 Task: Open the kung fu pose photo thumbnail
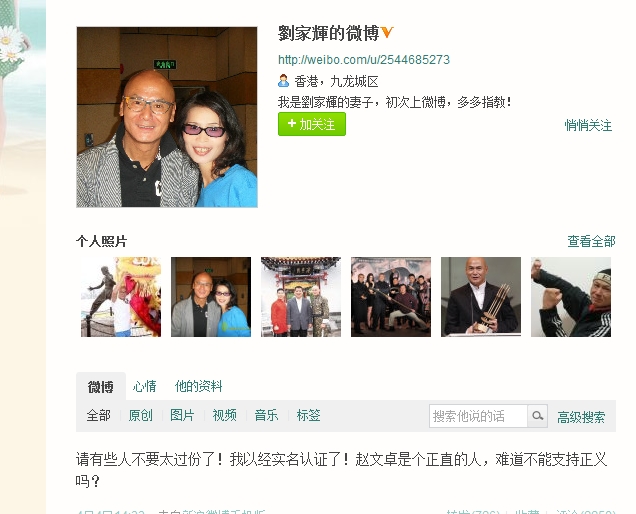571,297
